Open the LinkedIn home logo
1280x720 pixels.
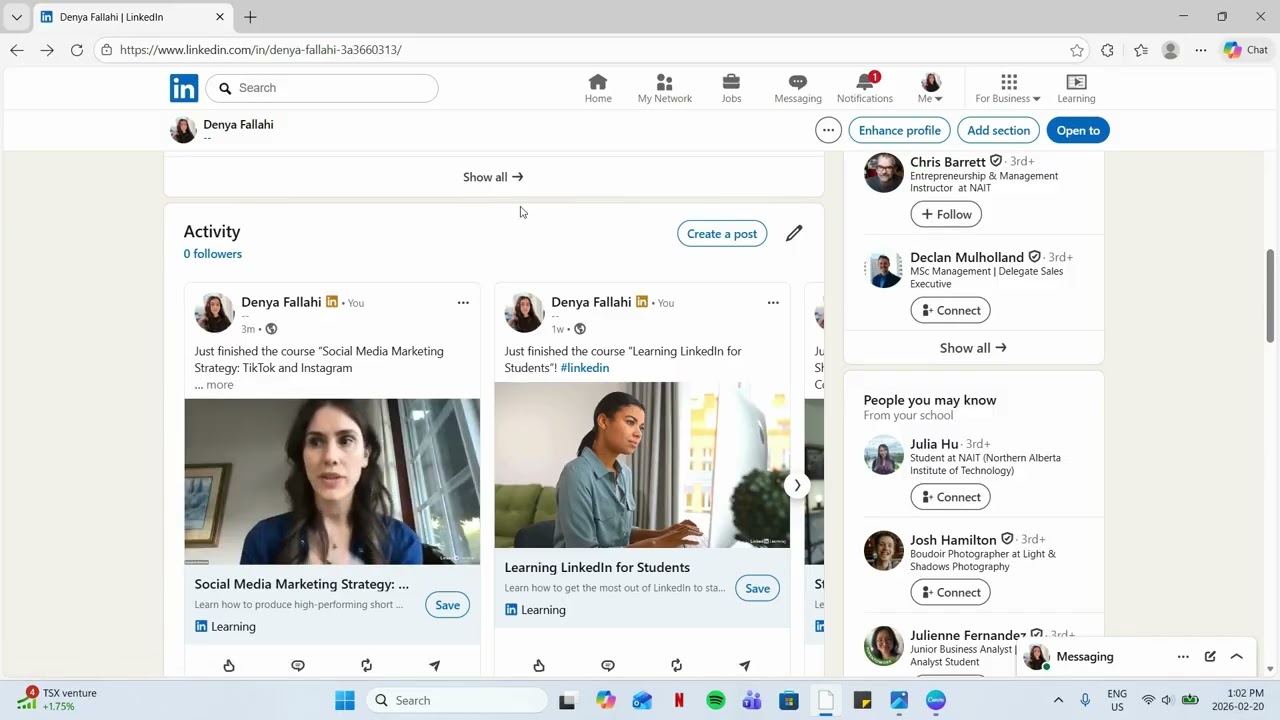184,88
